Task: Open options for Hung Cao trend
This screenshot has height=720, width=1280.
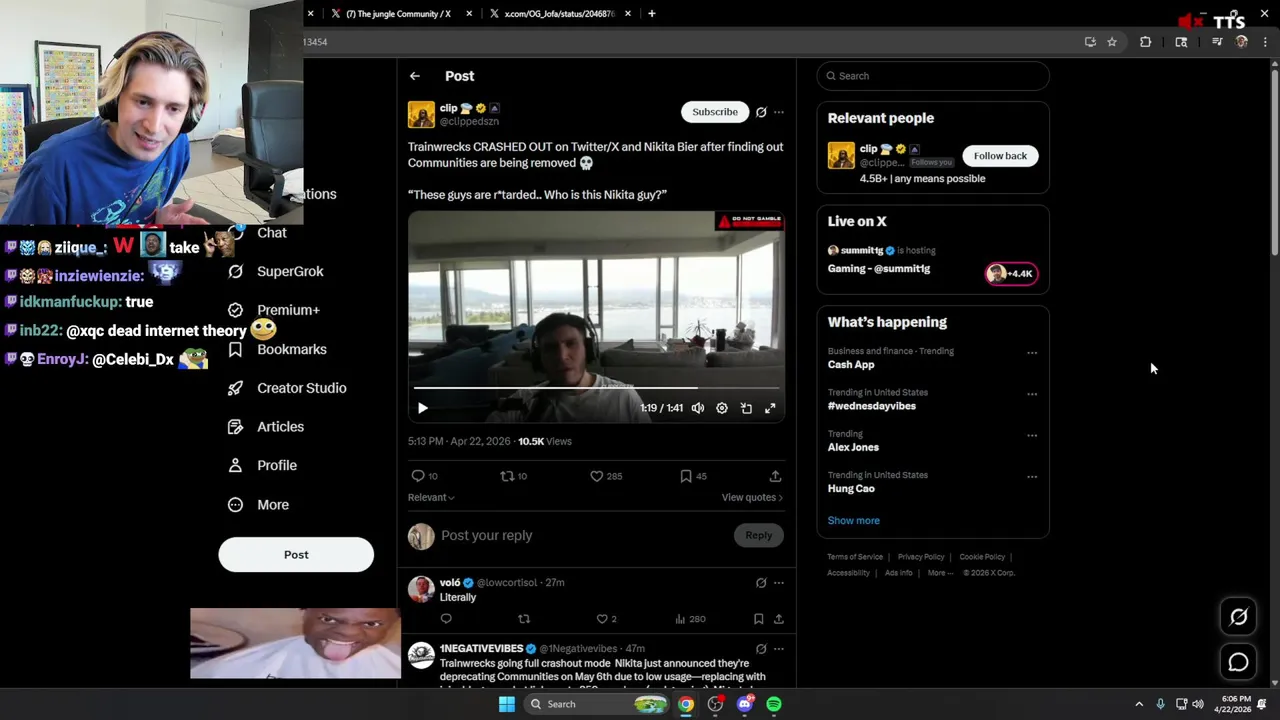Action: pos(1032,476)
